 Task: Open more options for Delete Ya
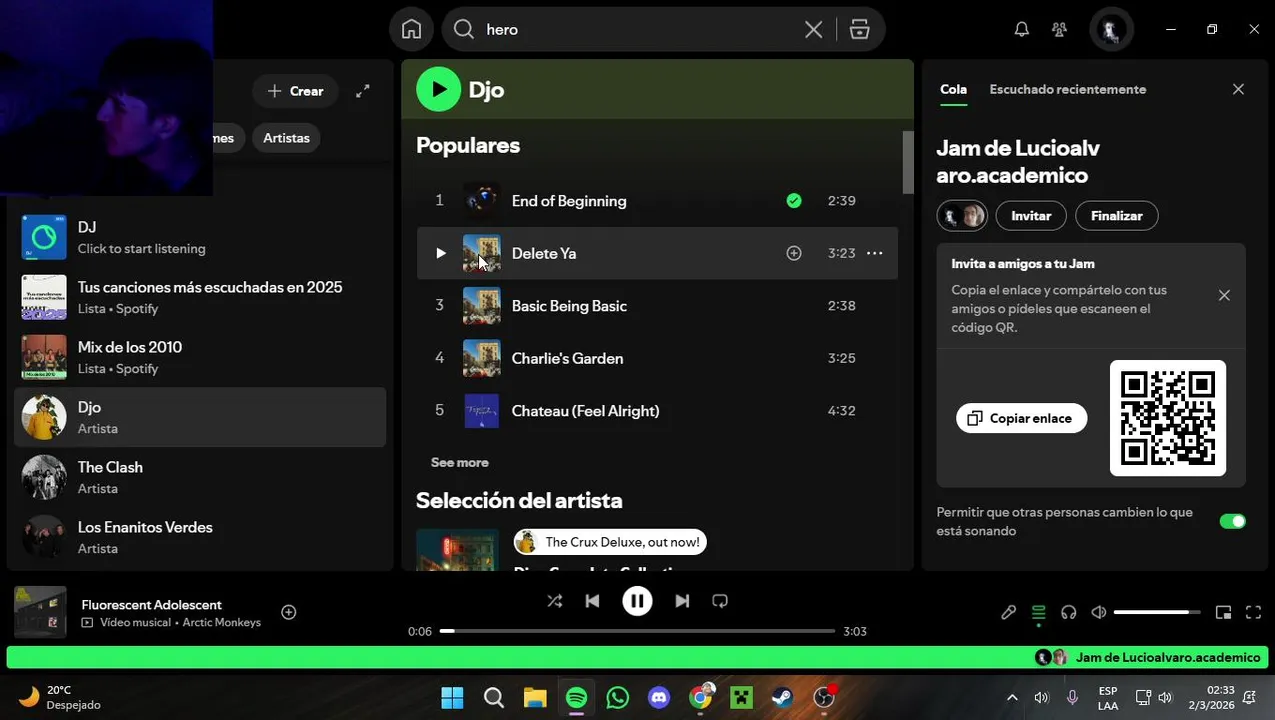point(875,253)
